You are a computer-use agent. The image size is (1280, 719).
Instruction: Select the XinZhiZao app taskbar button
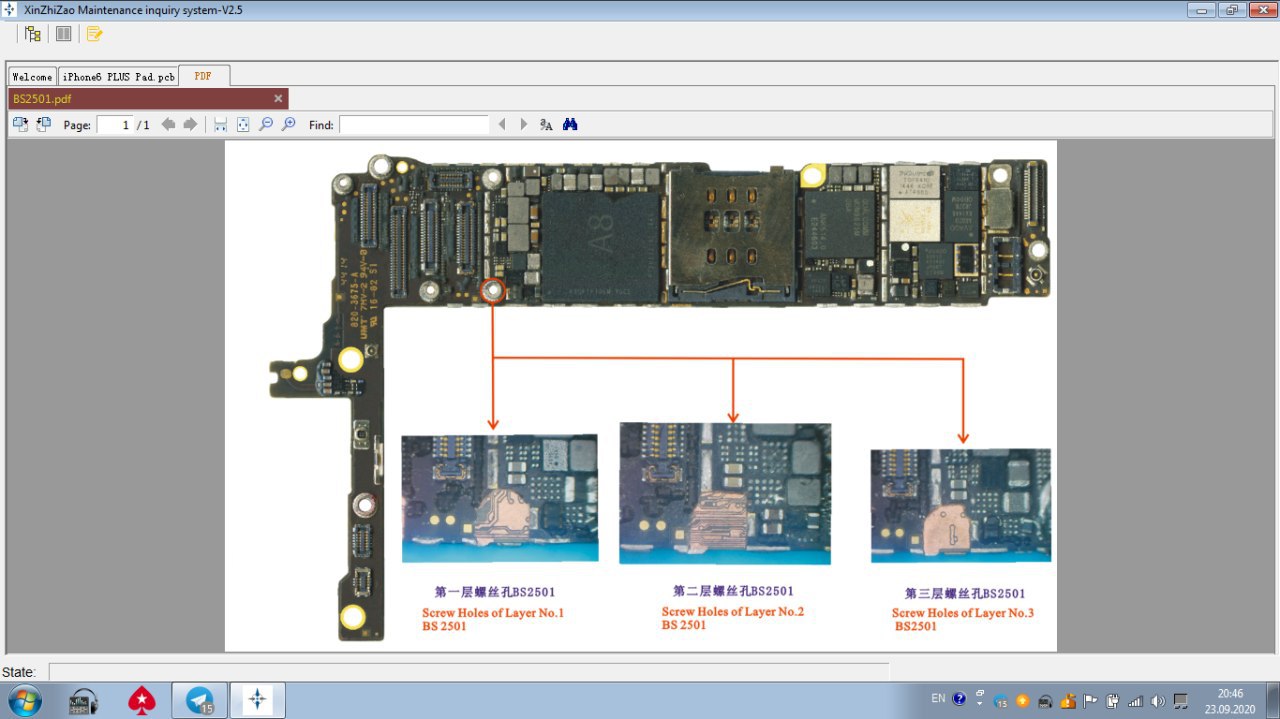(258, 701)
